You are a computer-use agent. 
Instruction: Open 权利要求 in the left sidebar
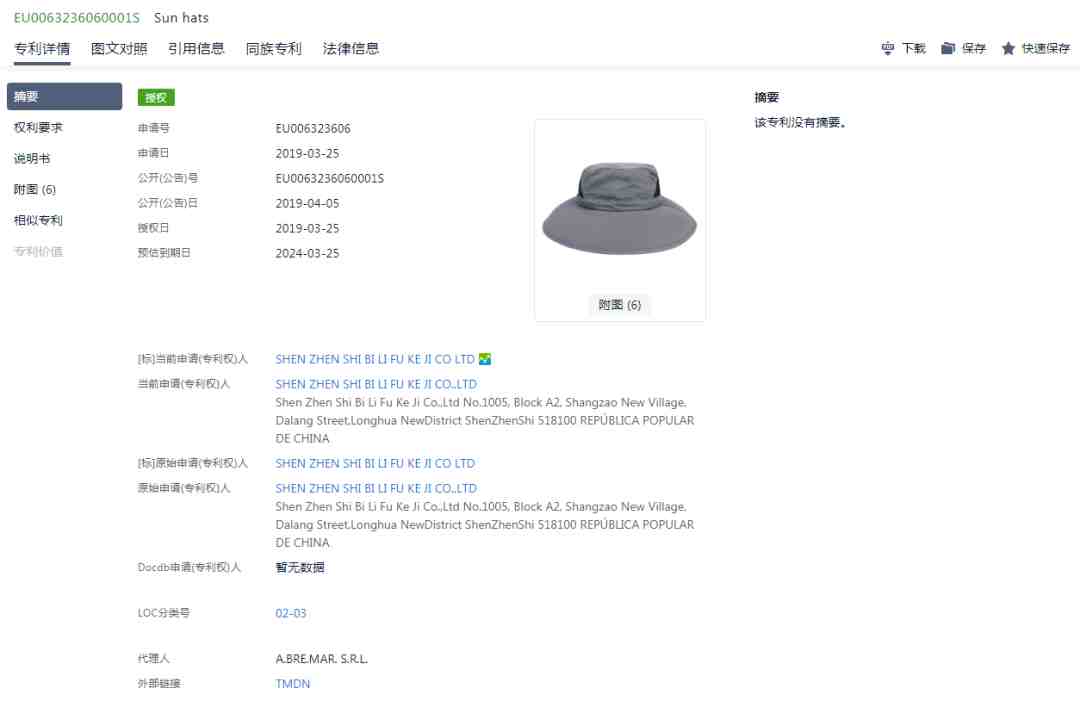click(38, 128)
